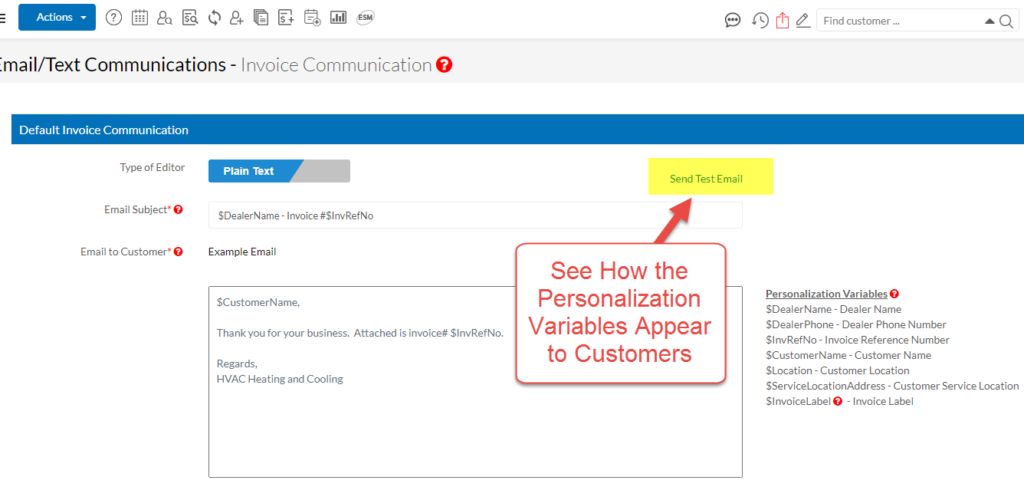Click the pencil edit icon
The width and height of the screenshot is (1024, 500).
click(803, 21)
